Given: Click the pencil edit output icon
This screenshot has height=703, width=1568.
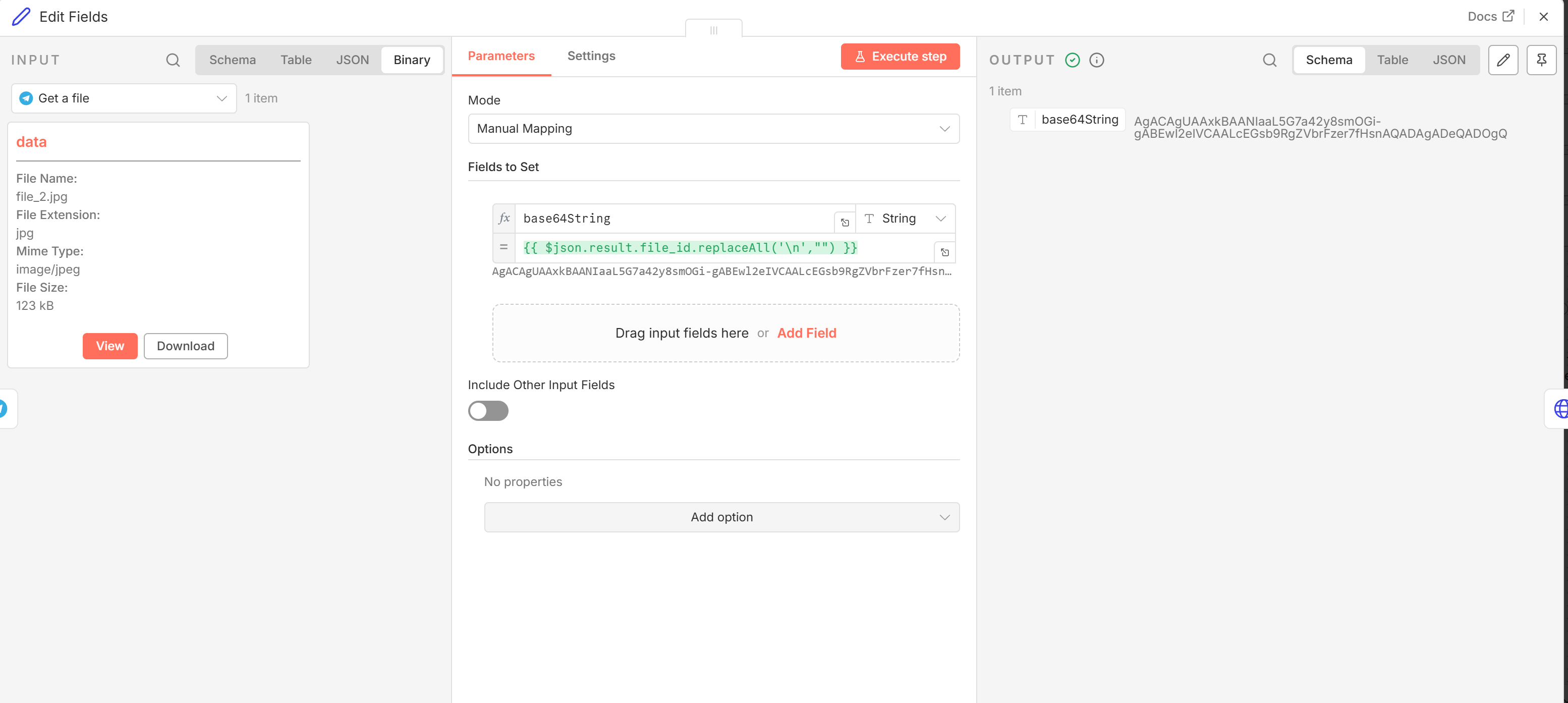Looking at the screenshot, I should [x=1503, y=60].
